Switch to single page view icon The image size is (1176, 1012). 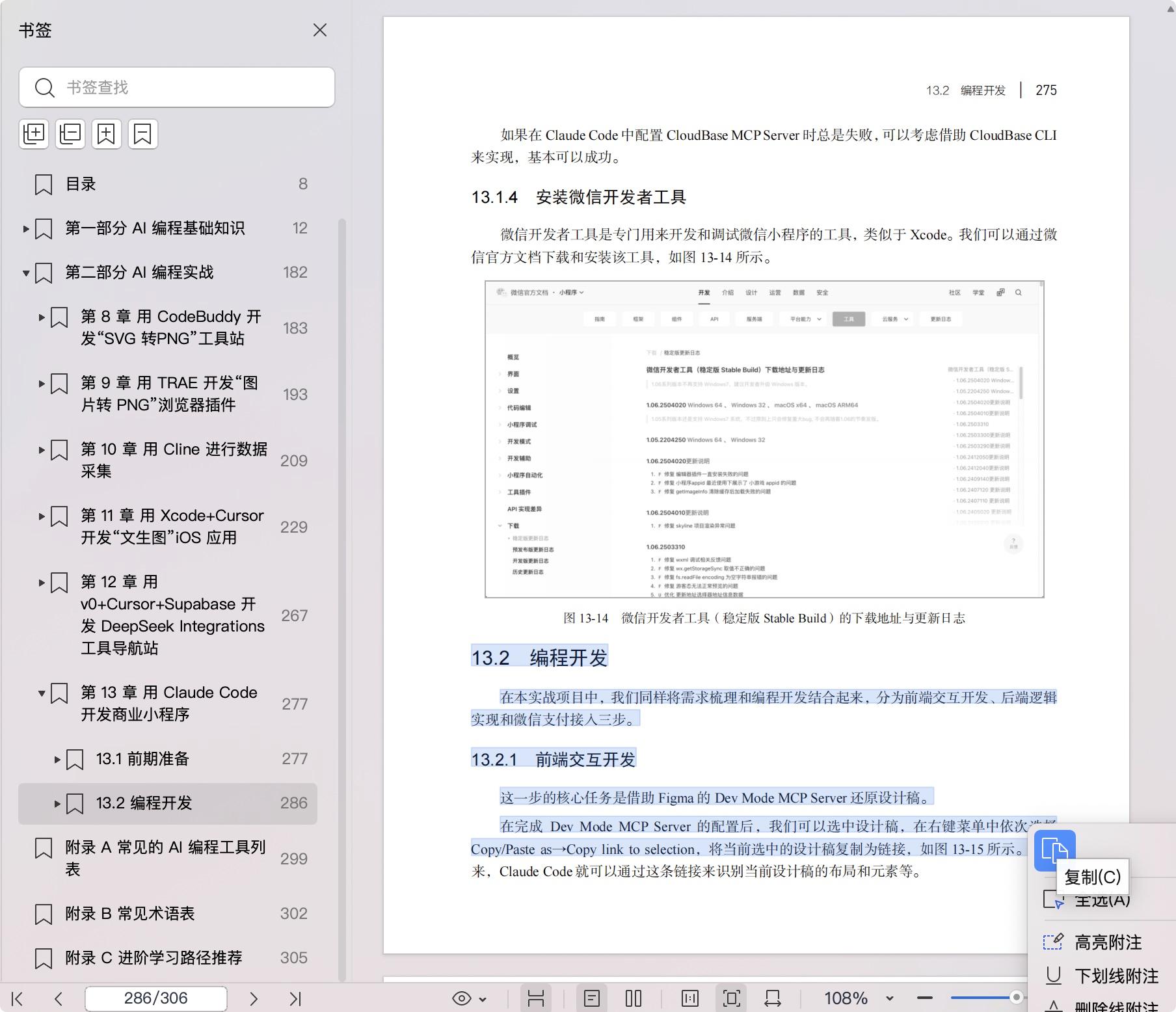[592, 998]
